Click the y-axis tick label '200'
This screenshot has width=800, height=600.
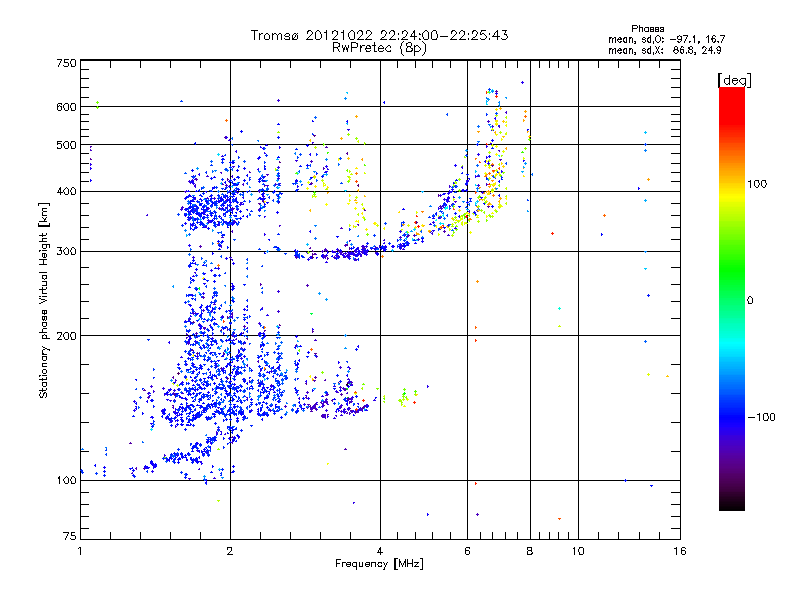point(66,336)
